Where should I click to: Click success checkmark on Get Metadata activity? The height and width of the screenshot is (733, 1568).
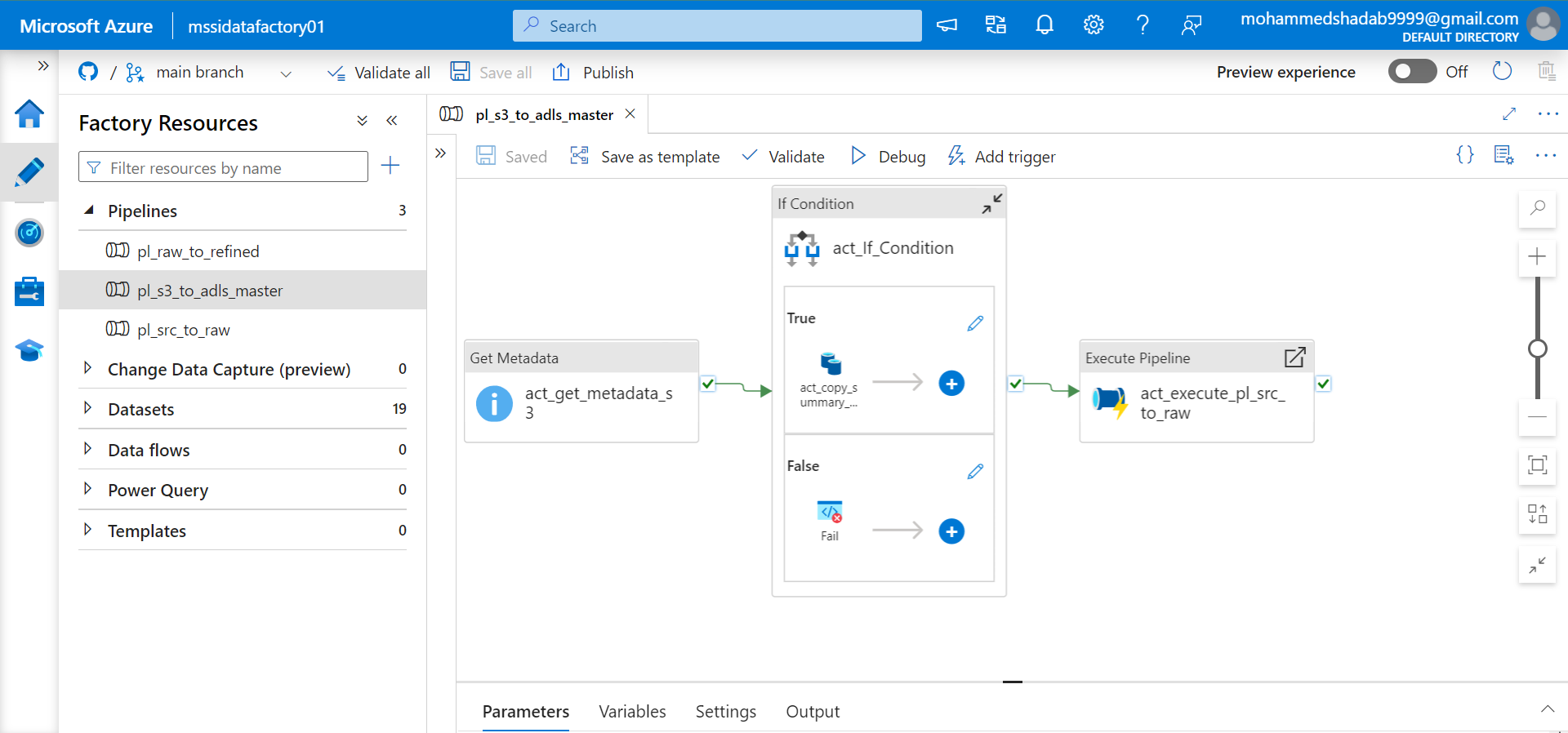(x=708, y=384)
